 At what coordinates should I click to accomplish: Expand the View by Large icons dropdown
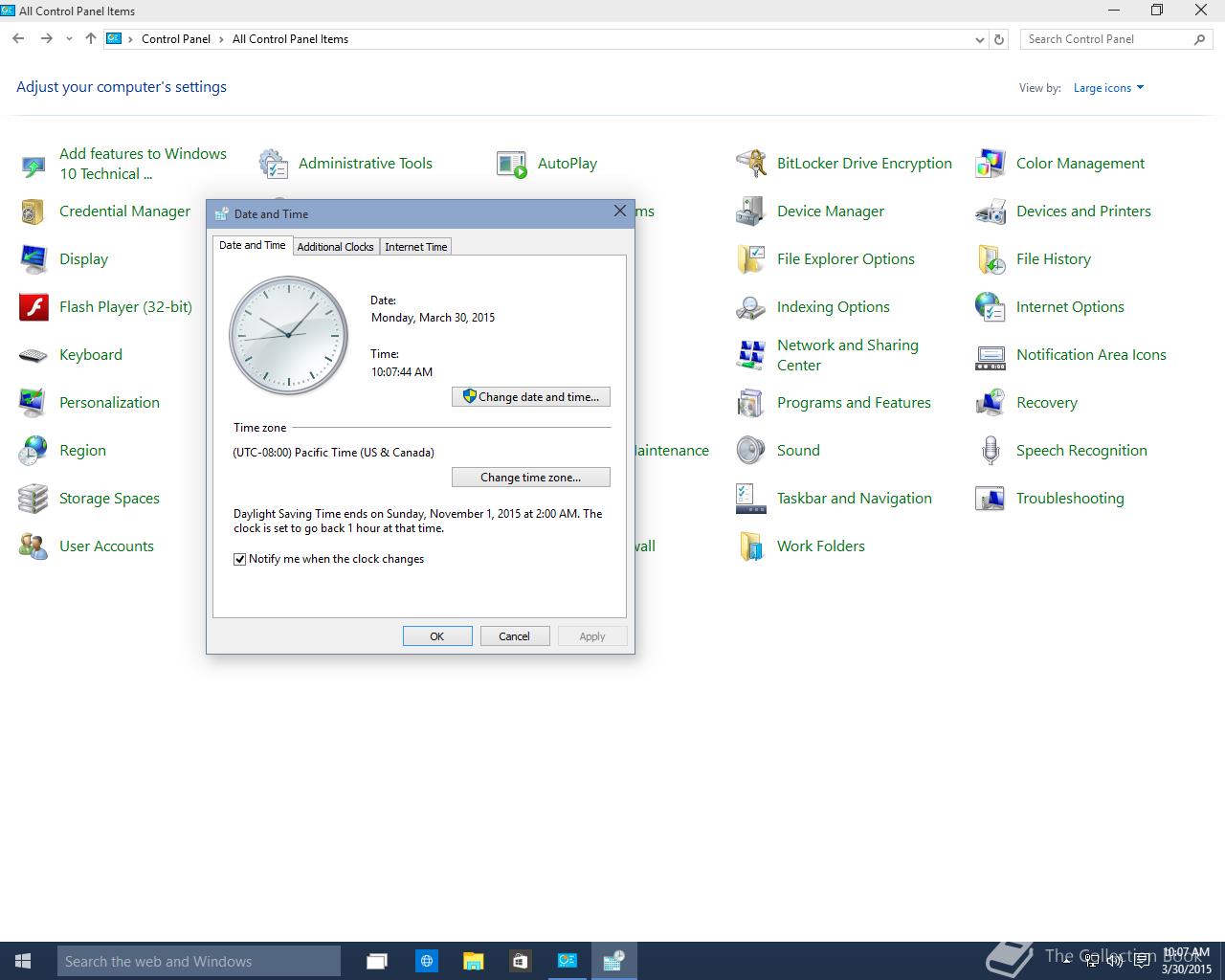pyautogui.click(x=1108, y=88)
